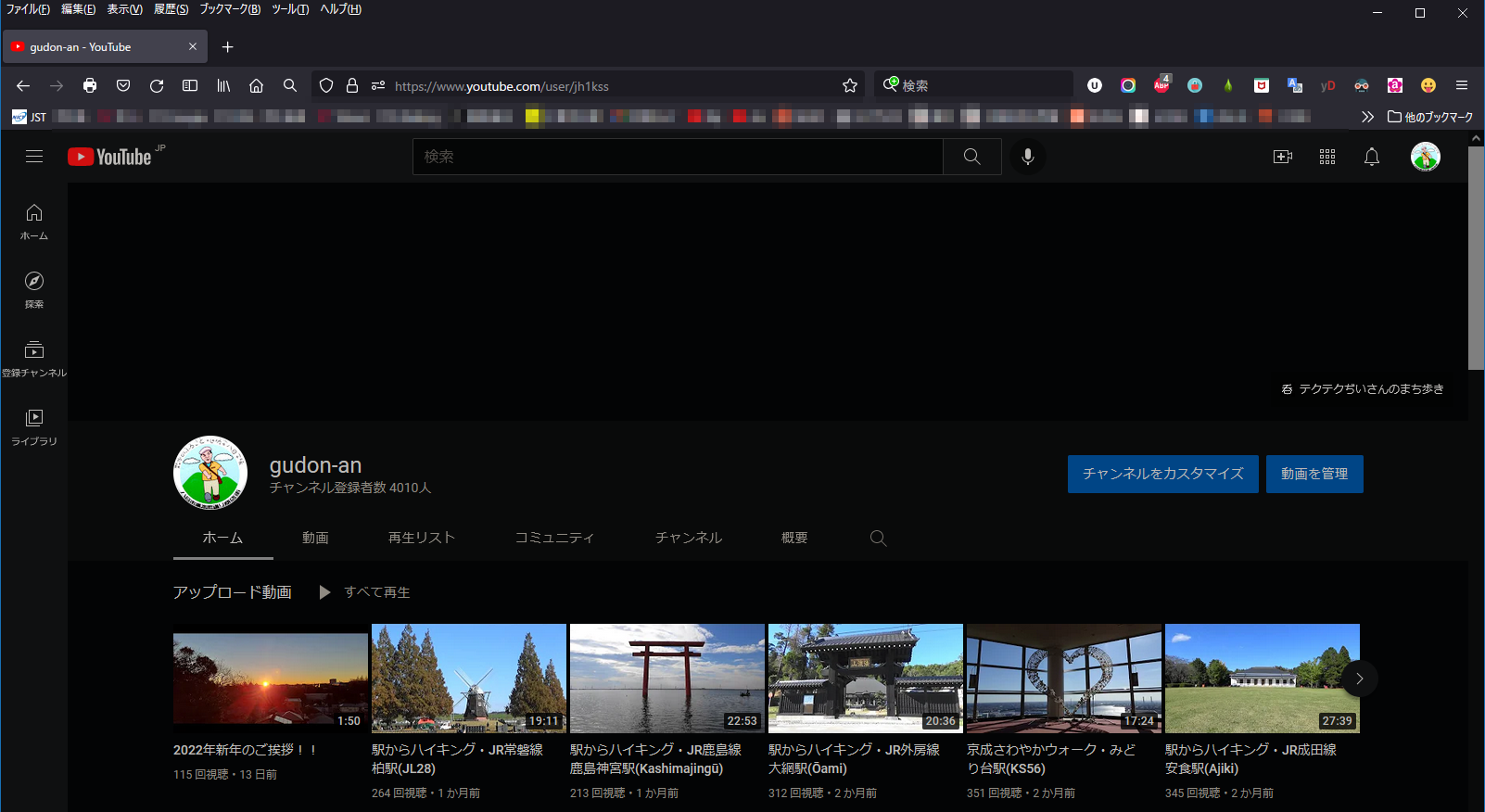Open the ブックマーク(B) menu
1485x812 pixels.
[229, 9]
